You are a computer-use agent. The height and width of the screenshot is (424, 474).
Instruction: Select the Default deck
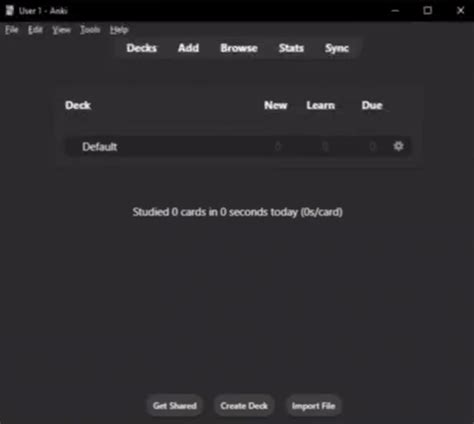click(100, 147)
